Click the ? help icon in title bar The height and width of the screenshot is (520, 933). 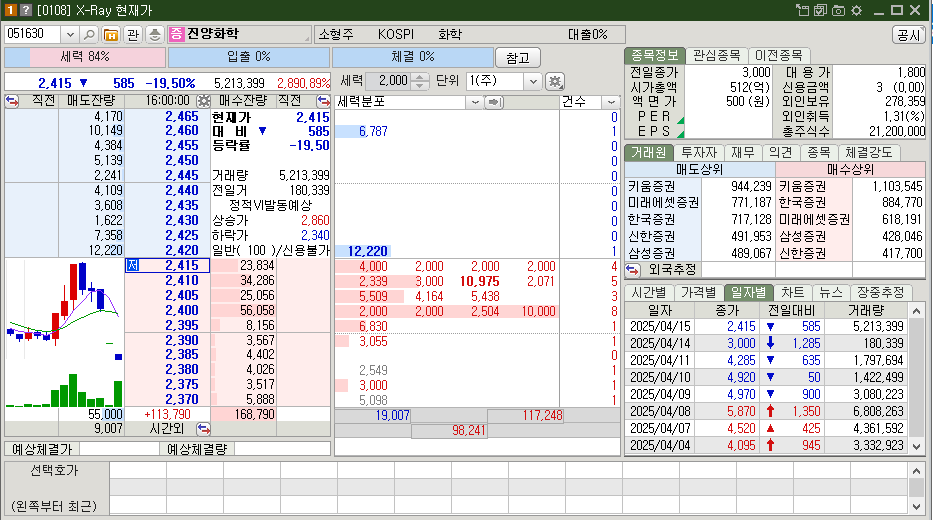[x=26, y=10]
